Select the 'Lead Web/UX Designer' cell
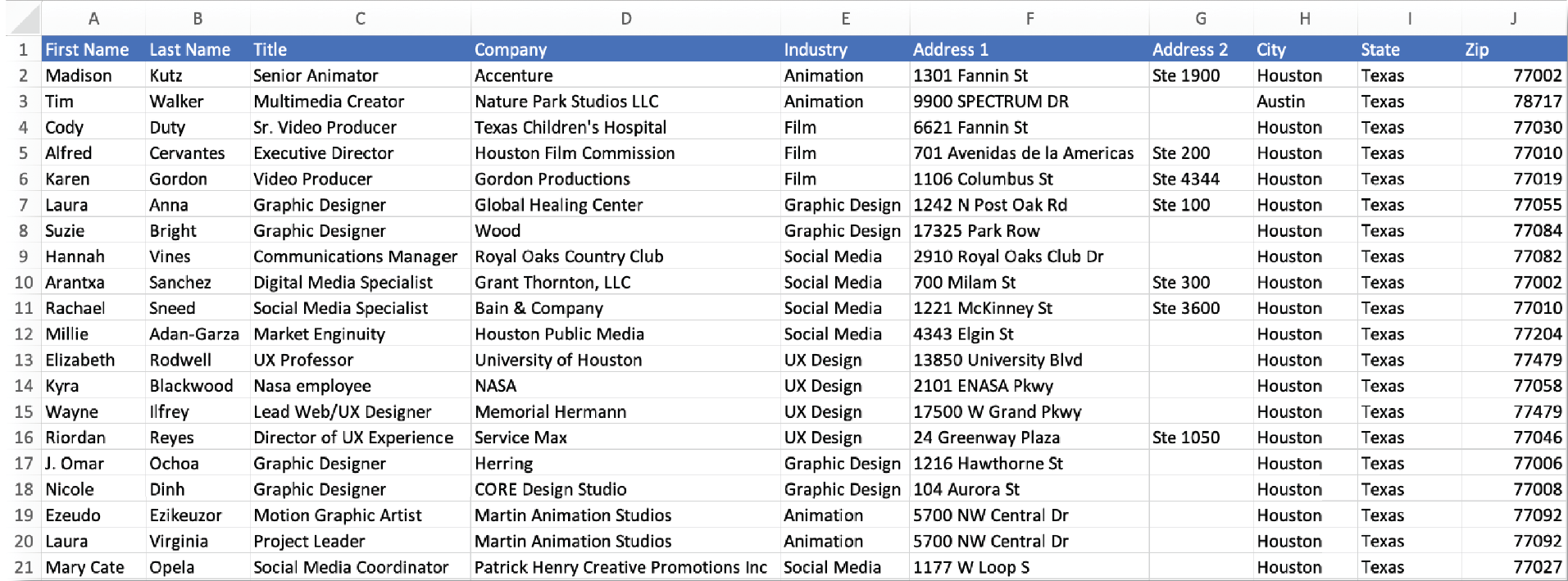The height and width of the screenshot is (581, 1568). tap(361, 412)
